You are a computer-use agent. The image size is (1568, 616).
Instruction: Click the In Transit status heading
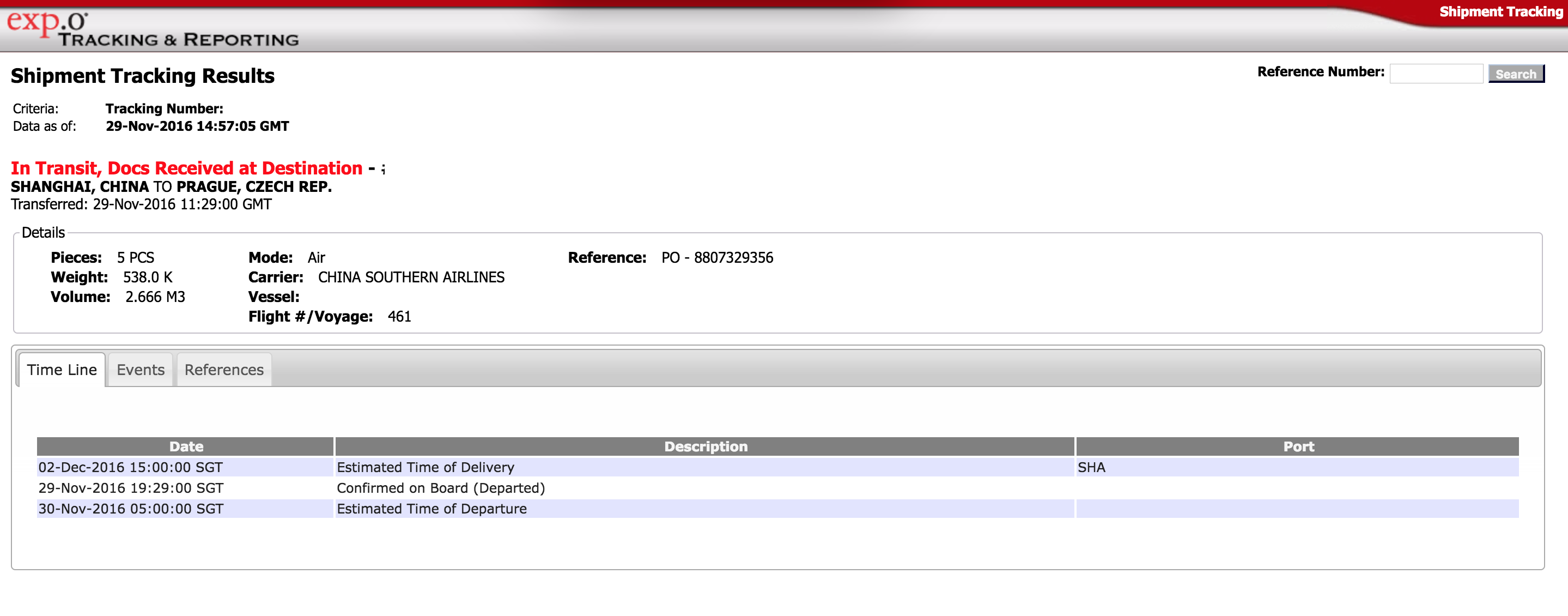tap(186, 168)
